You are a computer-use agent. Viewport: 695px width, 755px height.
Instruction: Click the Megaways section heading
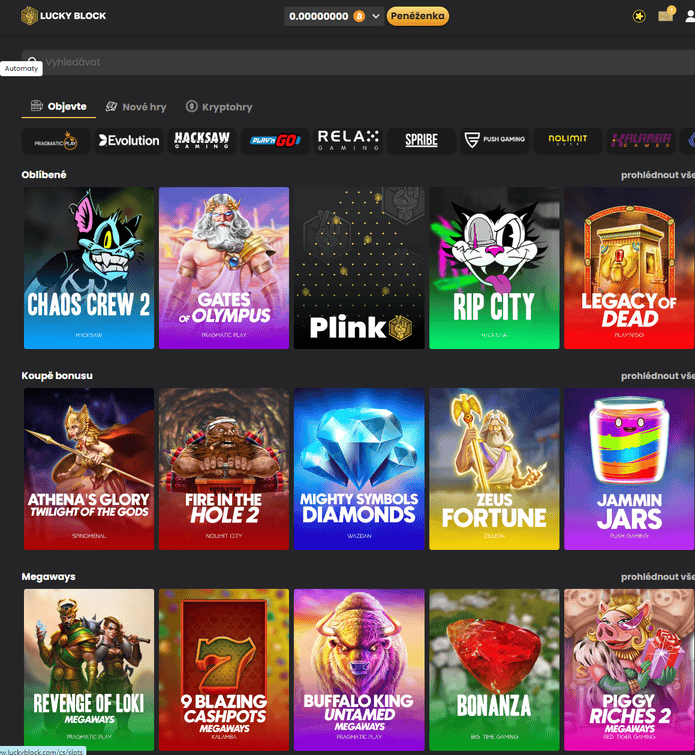pyautogui.click(x=48, y=576)
